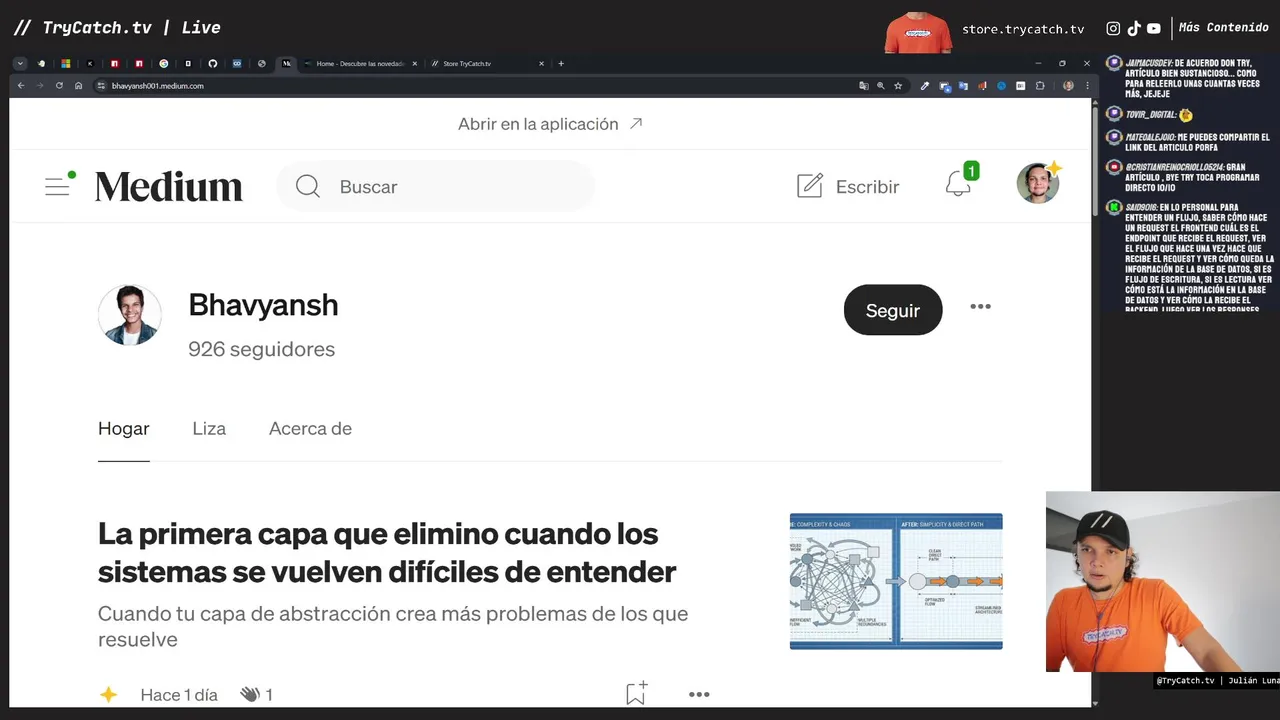Screen dimensions: 1280x720
Task: Save the article with the bookmark icon
Action: point(636,693)
